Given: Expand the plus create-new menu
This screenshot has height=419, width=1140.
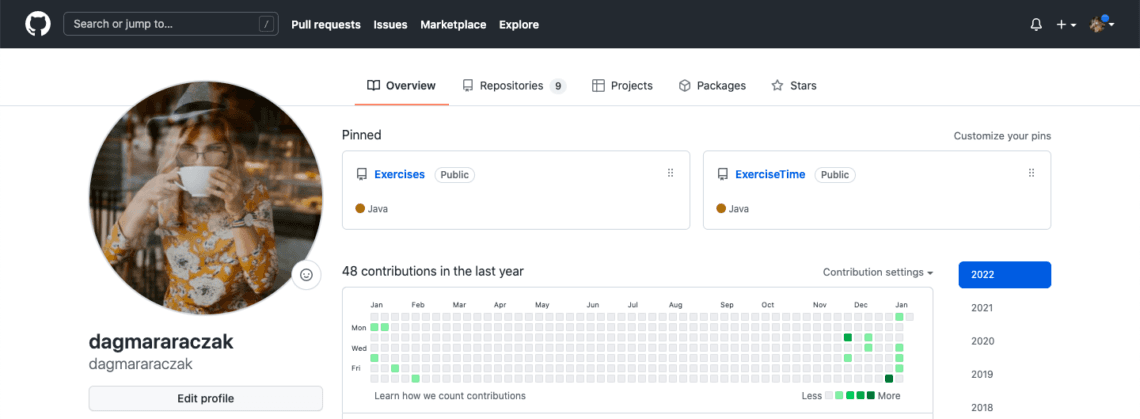Looking at the screenshot, I should (1066, 24).
